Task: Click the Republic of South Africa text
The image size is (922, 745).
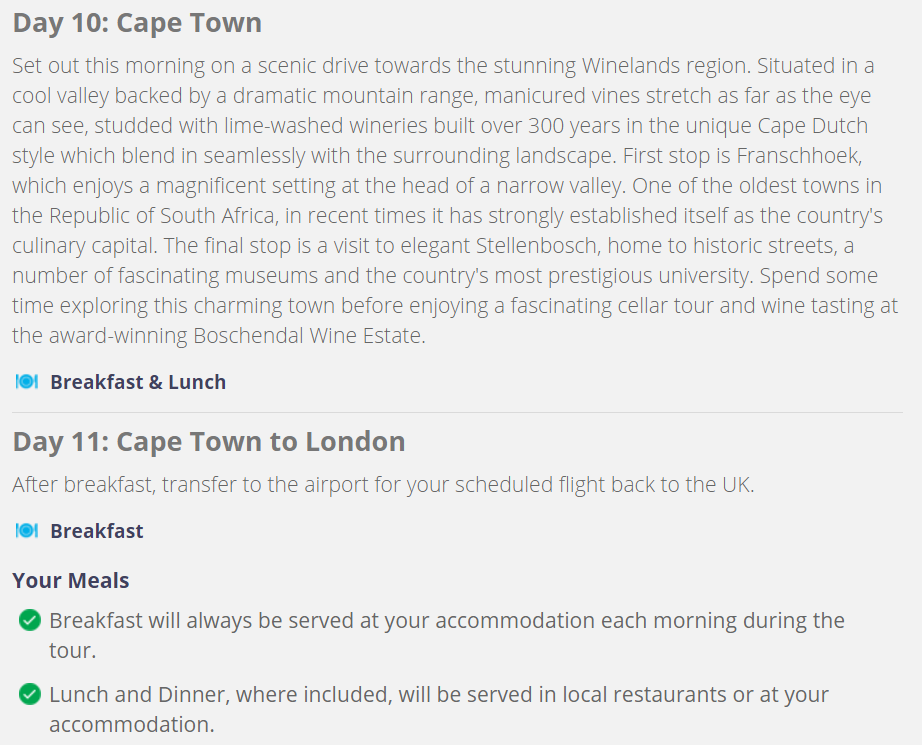Action: point(162,216)
